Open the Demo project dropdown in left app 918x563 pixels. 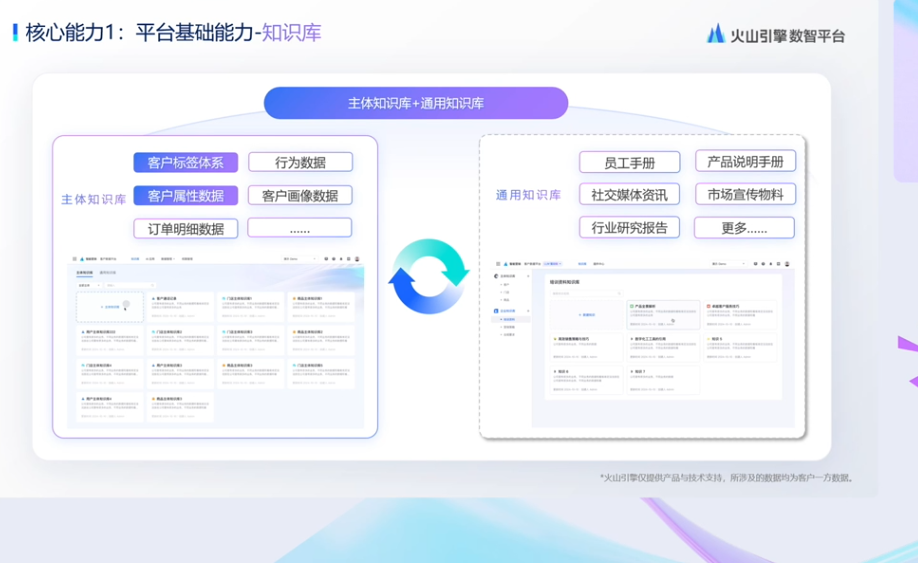(300, 259)
